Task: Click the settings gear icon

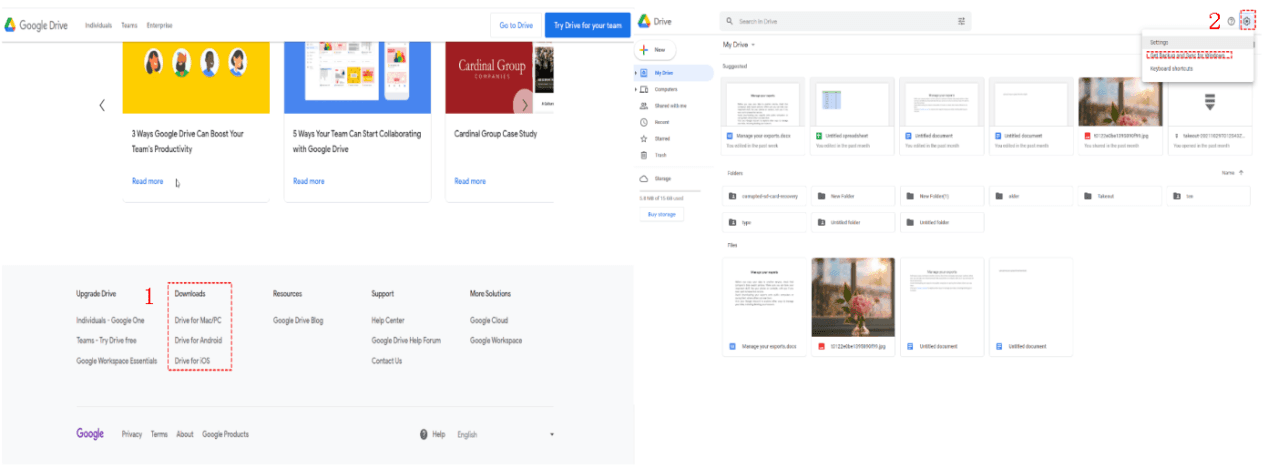Action: 1246,21
